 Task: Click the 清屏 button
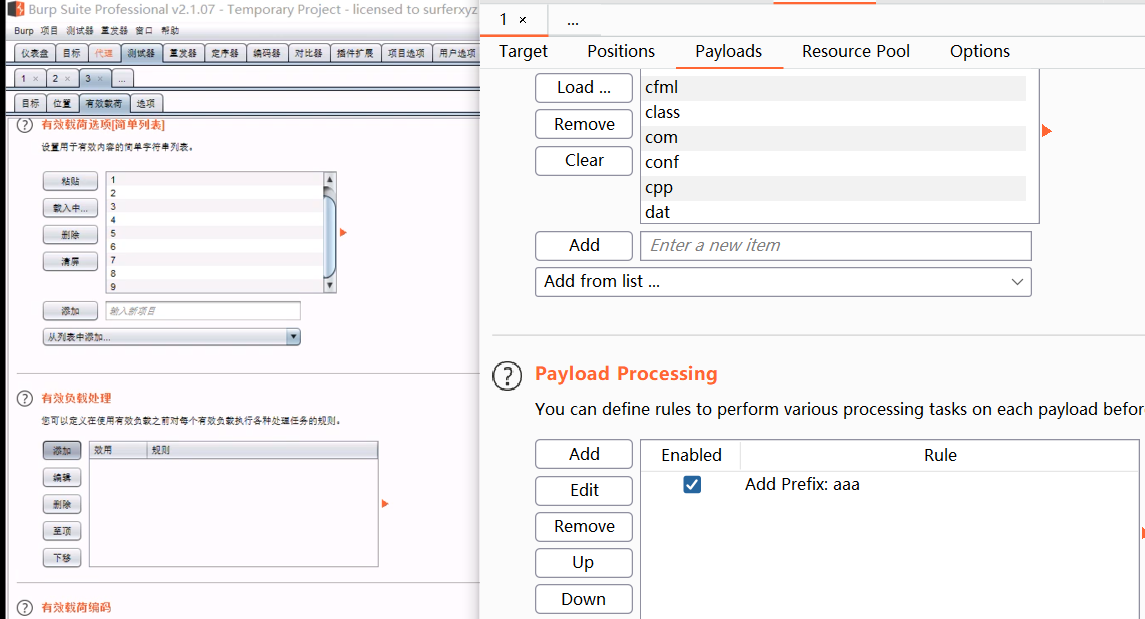coord(70,261)
